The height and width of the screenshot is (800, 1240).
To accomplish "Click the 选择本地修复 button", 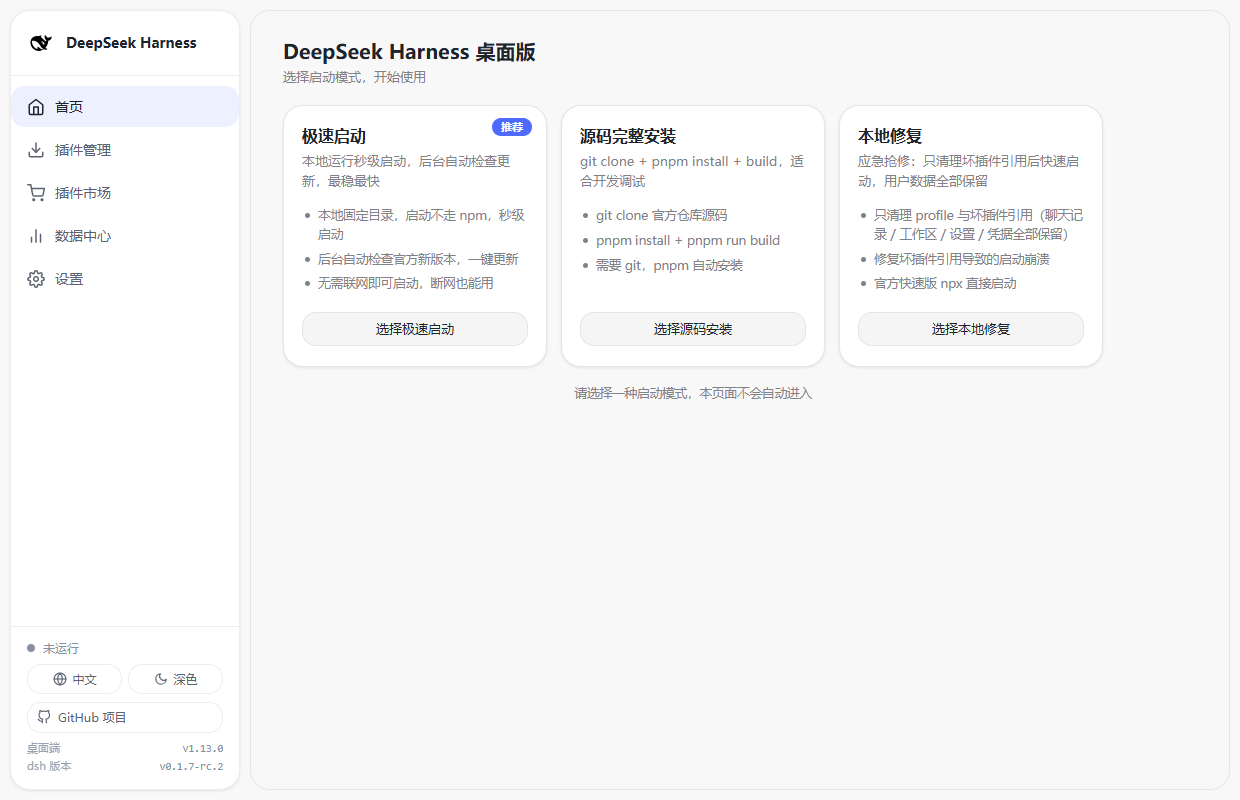I will tap(971, 329).
